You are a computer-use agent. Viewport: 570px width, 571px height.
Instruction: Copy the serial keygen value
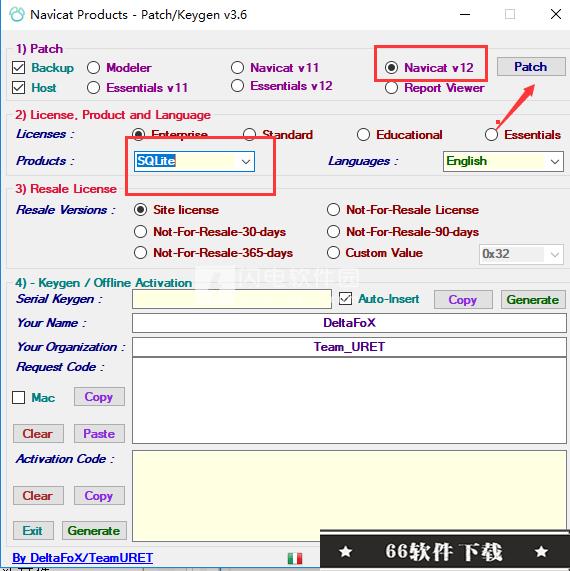[463, 300]
